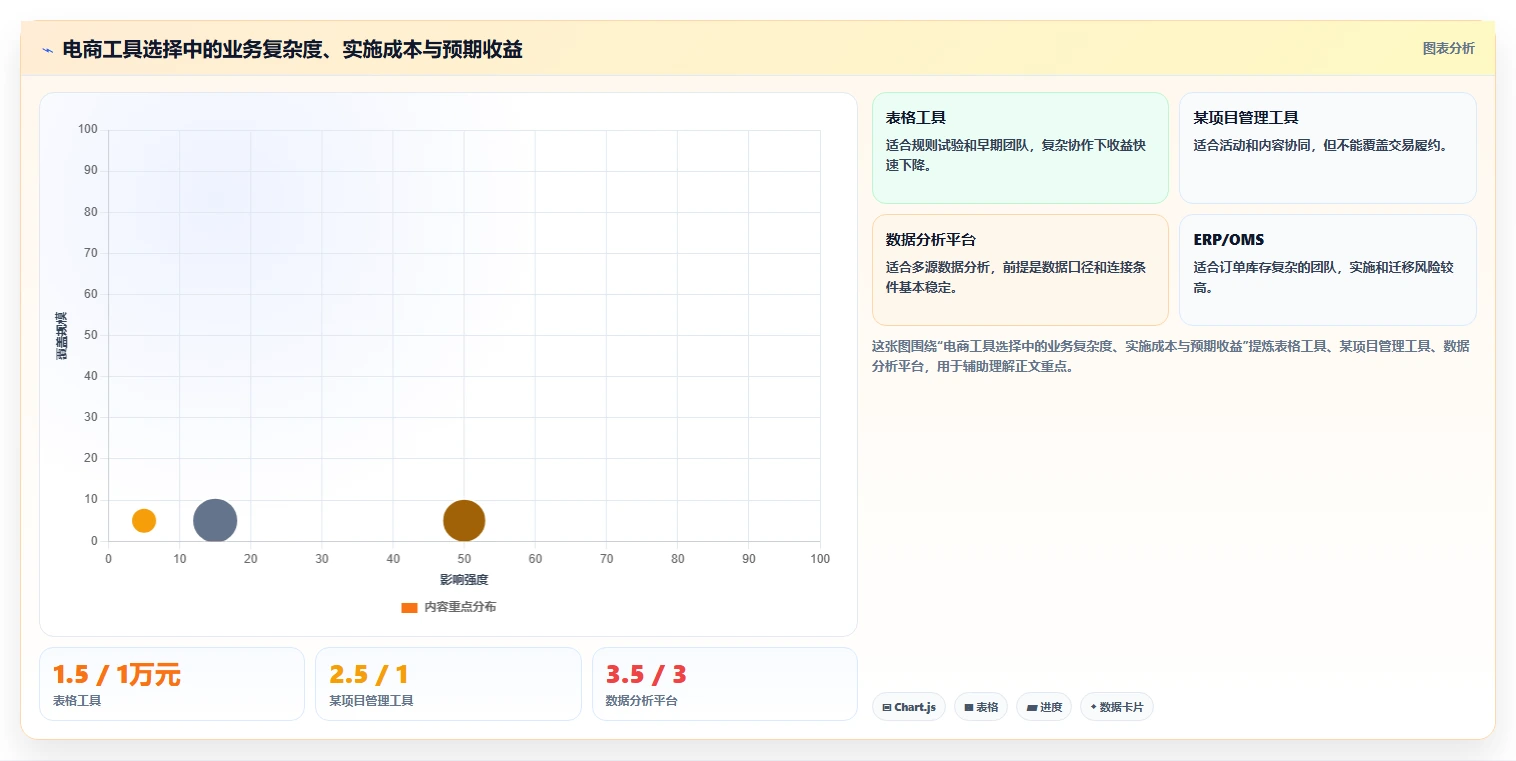Open the 某项目管理工具 description card
Screen dimensions: 1516x761
1328,148
